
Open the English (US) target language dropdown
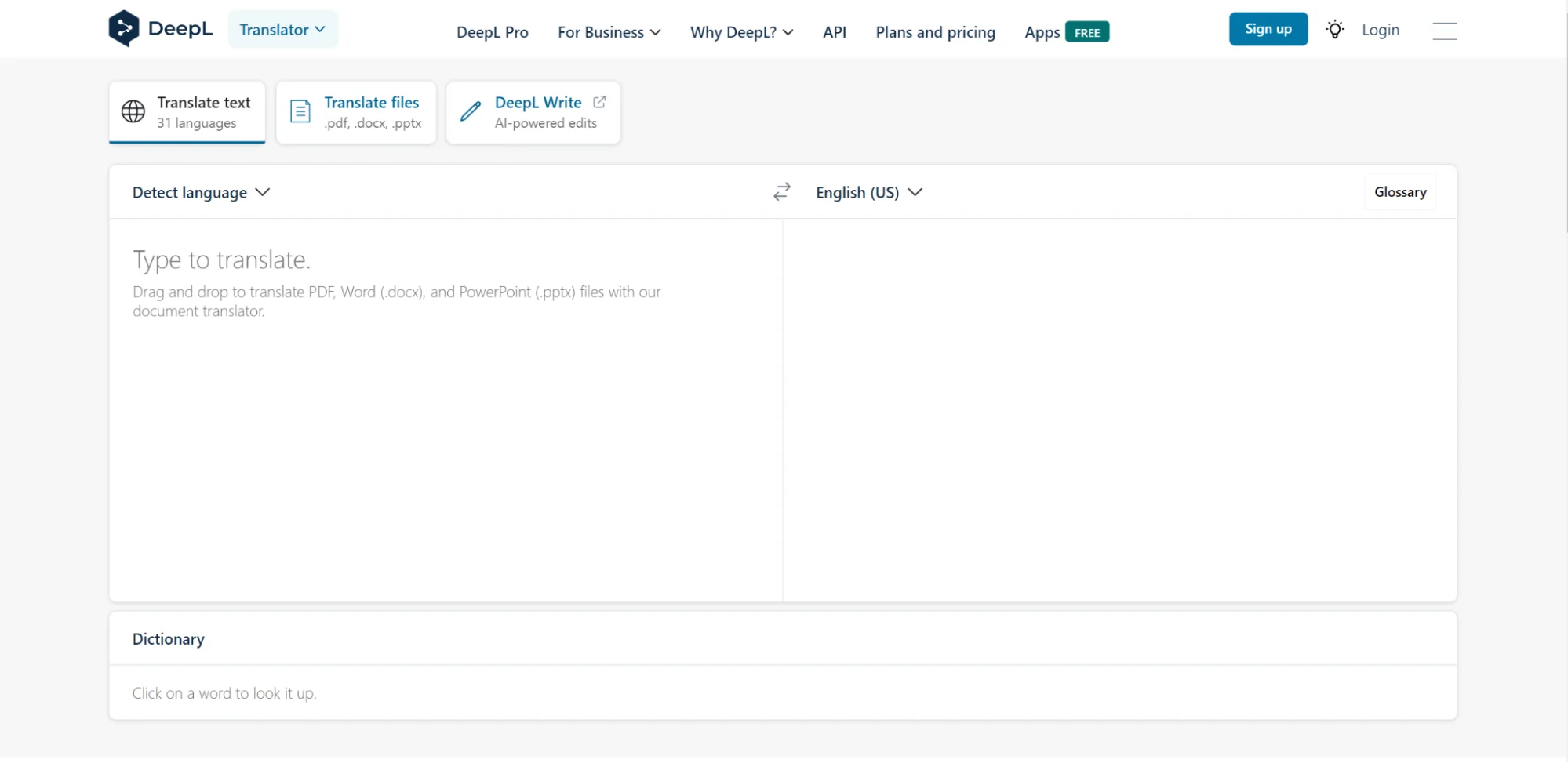[868, 193]
